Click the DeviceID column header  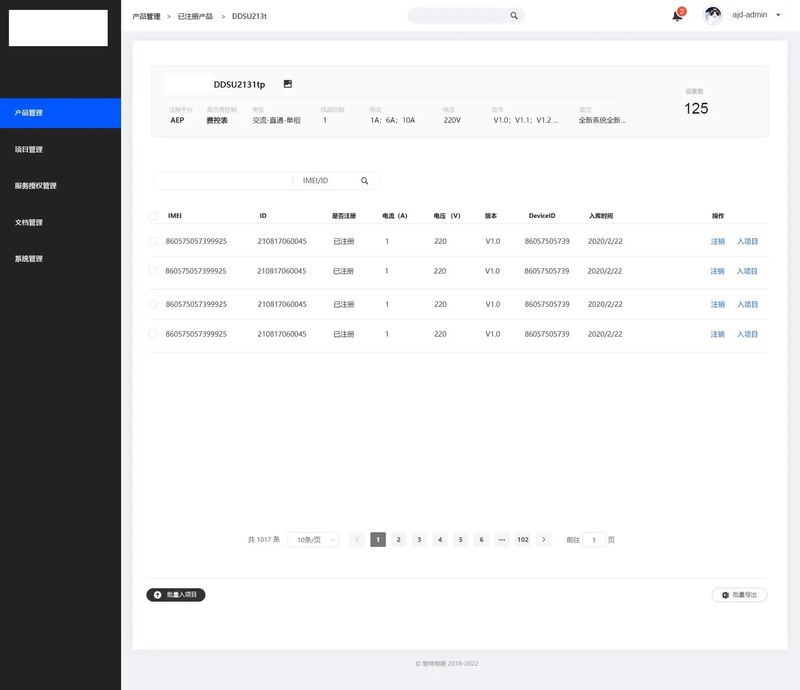[542, 216]
